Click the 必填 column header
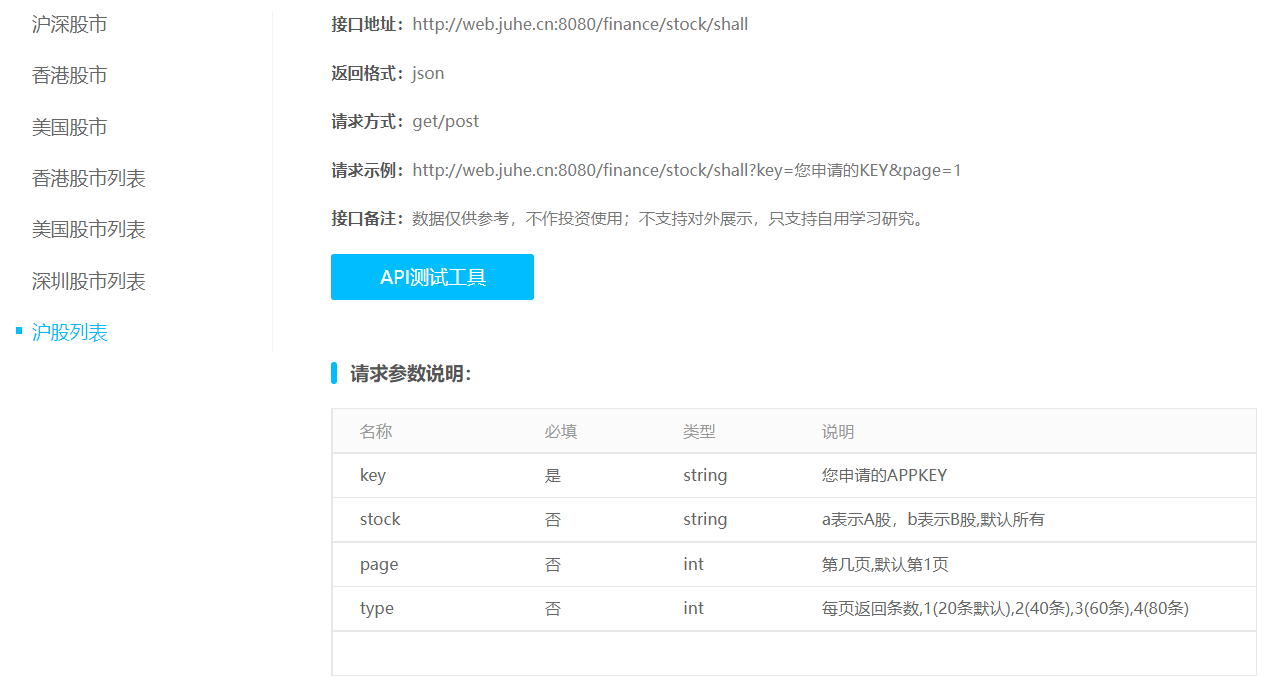The height and width of the screenshot is (682, 1264). point(561,432)
